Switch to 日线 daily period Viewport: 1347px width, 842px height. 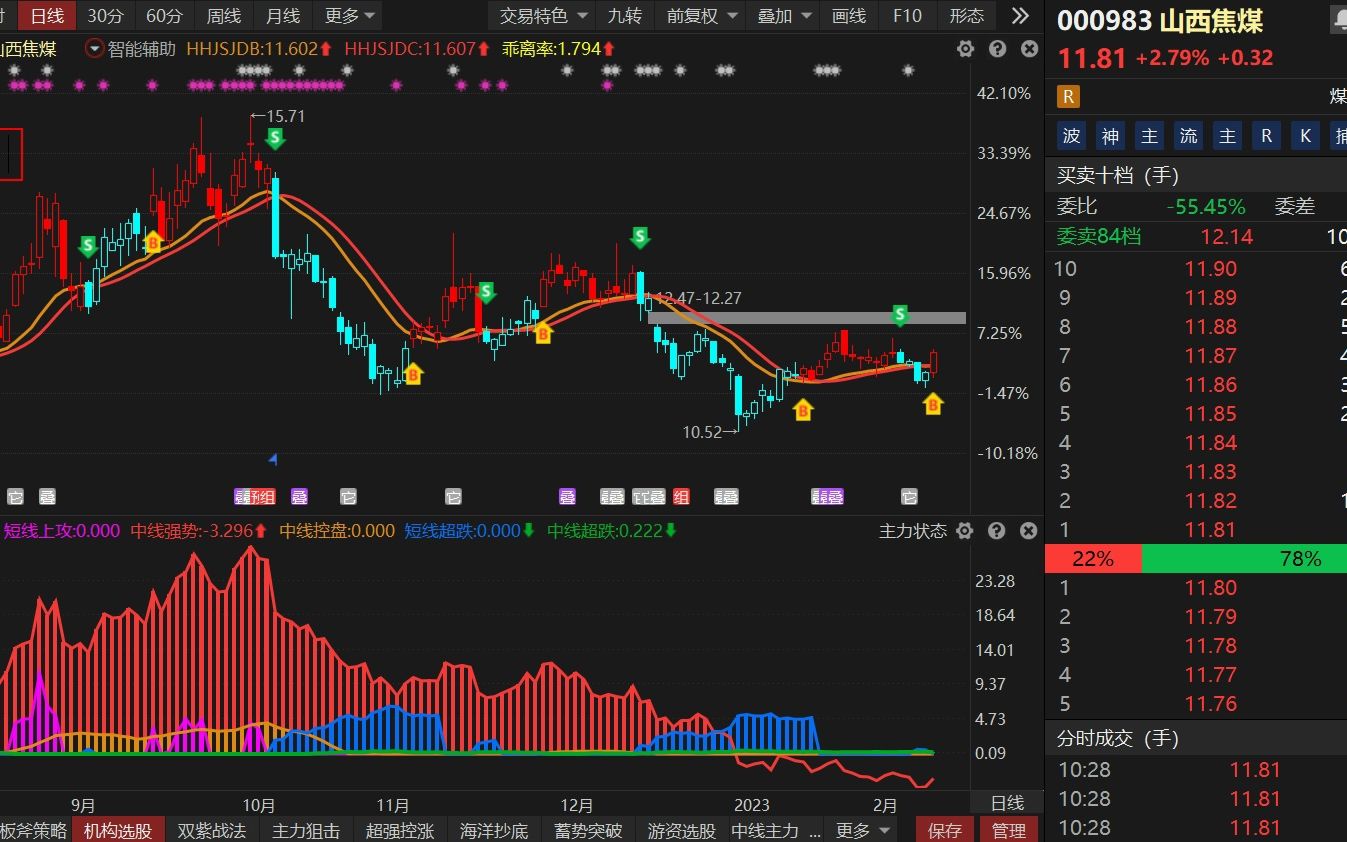[46, 15]
